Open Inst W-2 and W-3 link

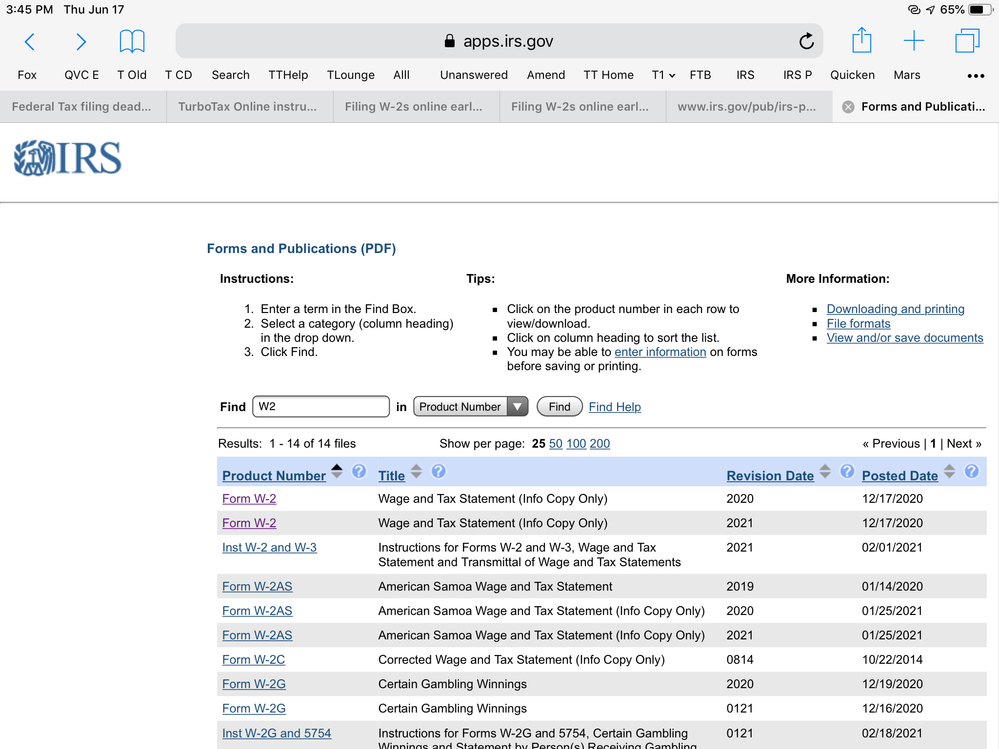point(269,547)
